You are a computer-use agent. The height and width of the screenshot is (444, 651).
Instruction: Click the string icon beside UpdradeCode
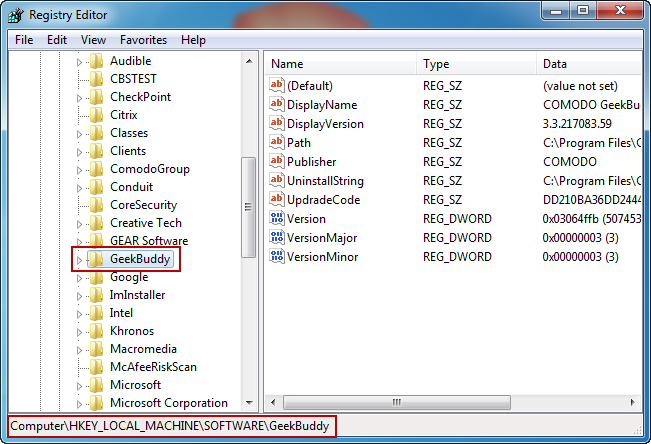pos(277,200)
